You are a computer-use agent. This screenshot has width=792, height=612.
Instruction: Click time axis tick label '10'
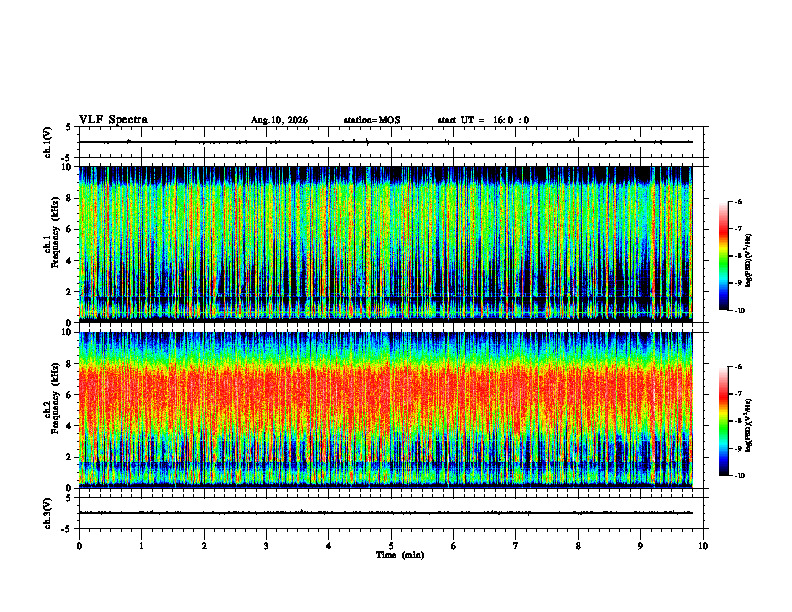pyautogui.click(x=703, y=546)
